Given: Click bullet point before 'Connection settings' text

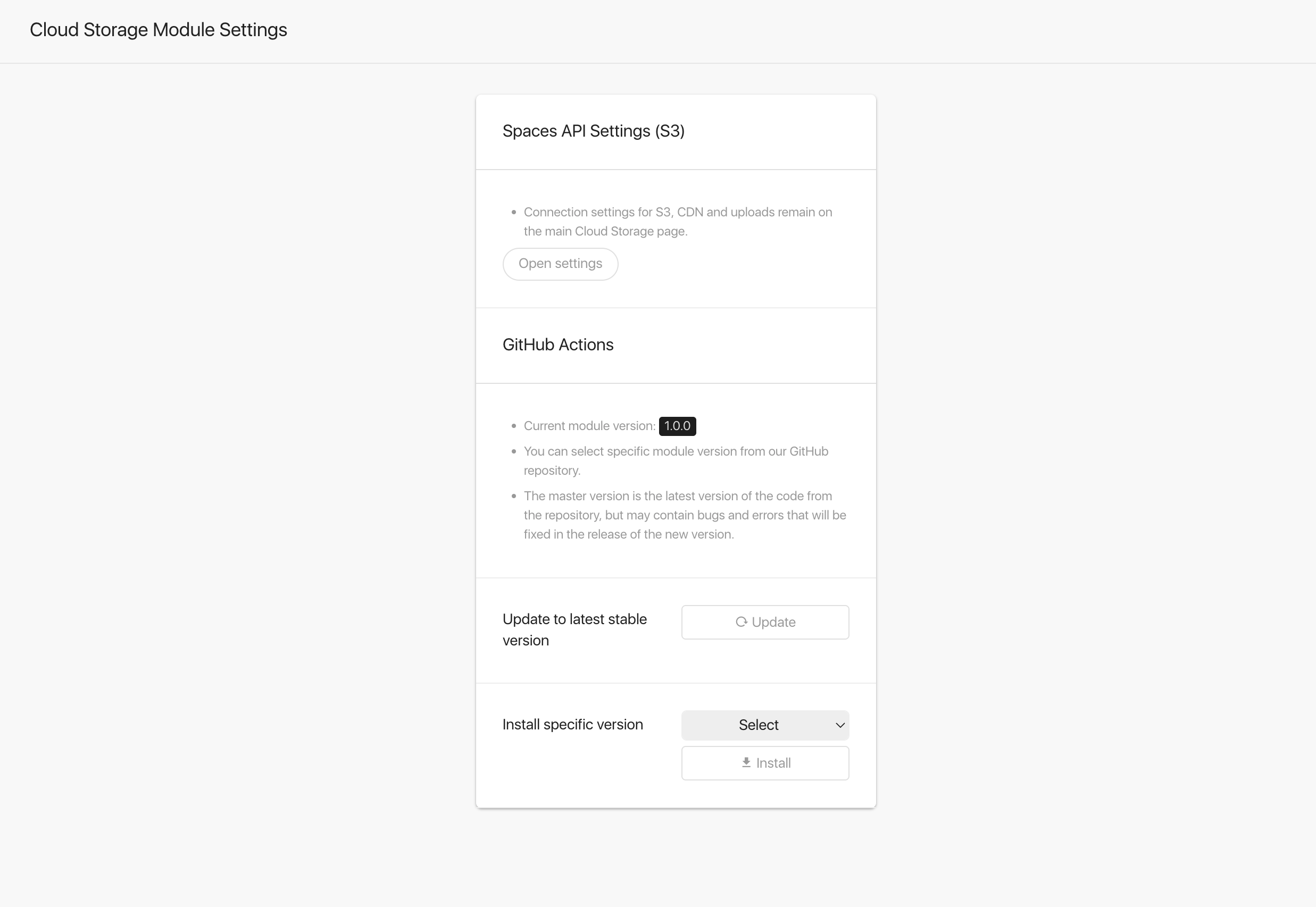Looking at the screenshot, I should 513,212.
